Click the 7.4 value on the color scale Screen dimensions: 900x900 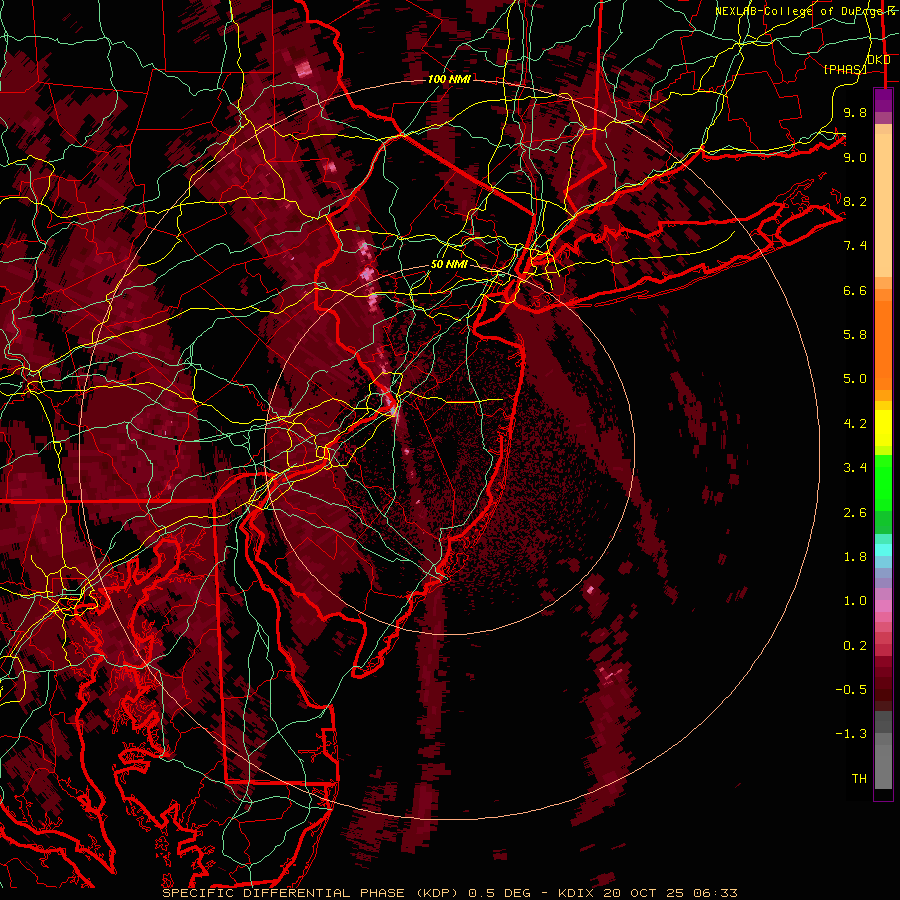pyautogui.click(x=855, y=246)
